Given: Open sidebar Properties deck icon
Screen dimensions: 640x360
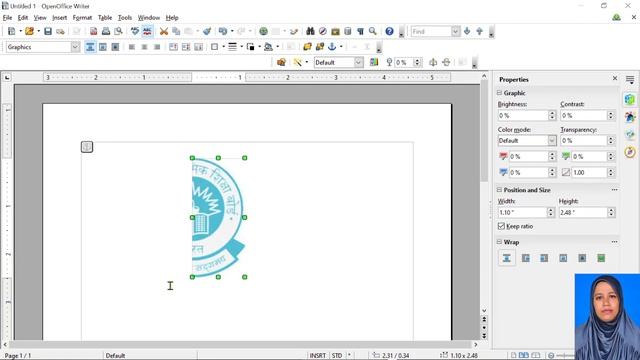Looking at the screenshot, I should click(630, 100).
